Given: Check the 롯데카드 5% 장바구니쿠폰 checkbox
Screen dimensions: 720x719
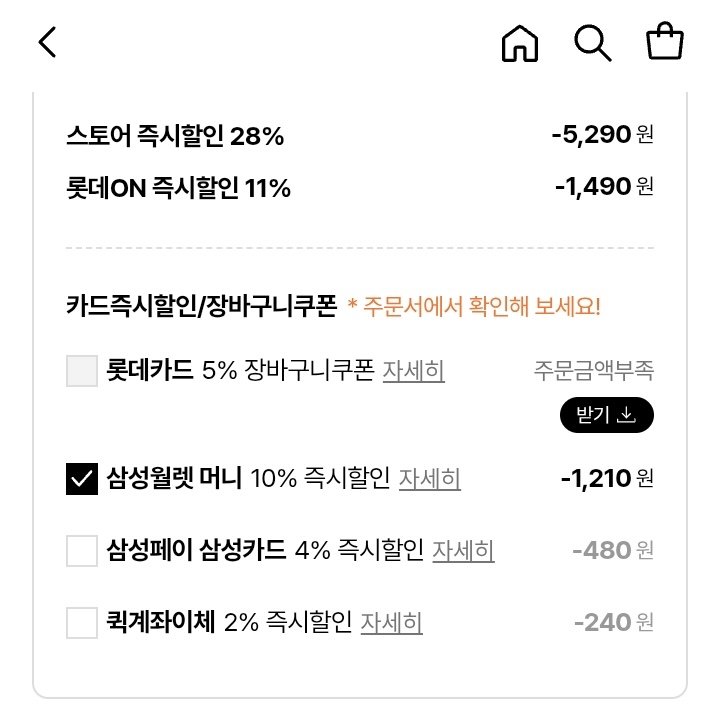Looking at the screenshot, I should point(82,371).
